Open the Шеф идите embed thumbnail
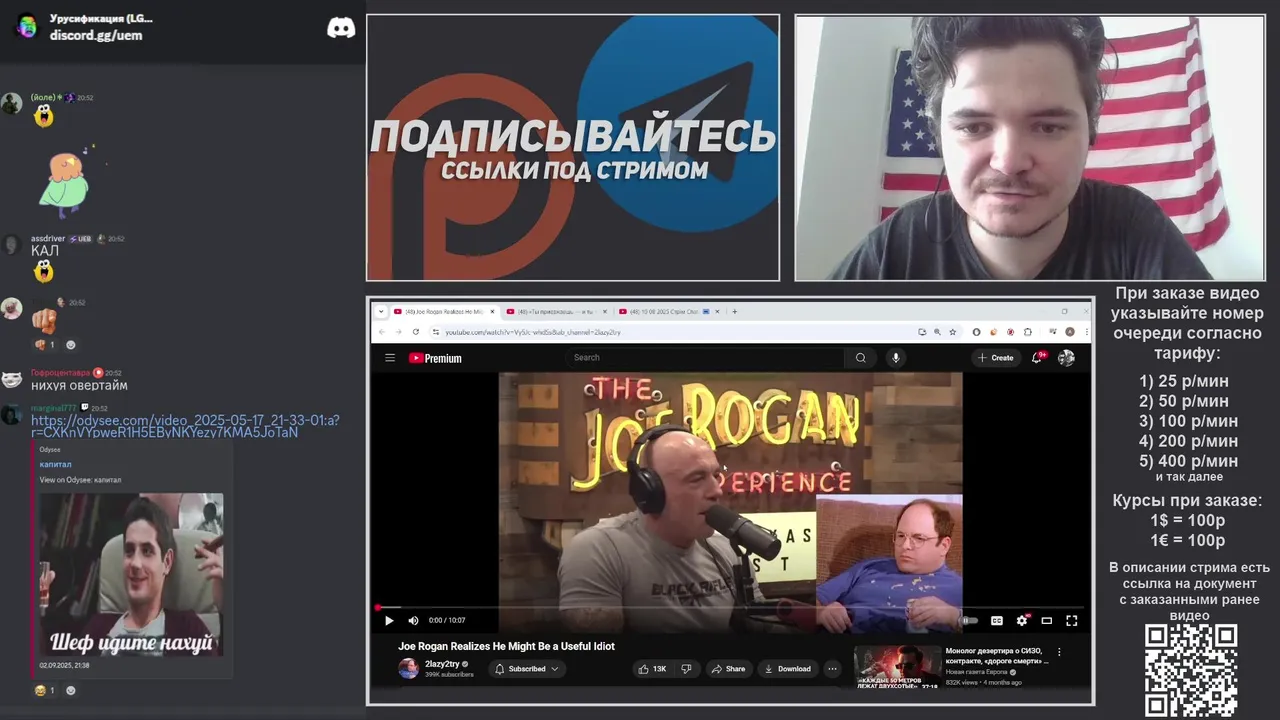This screenshot has width=1280, height=720. tap(131, 574)
